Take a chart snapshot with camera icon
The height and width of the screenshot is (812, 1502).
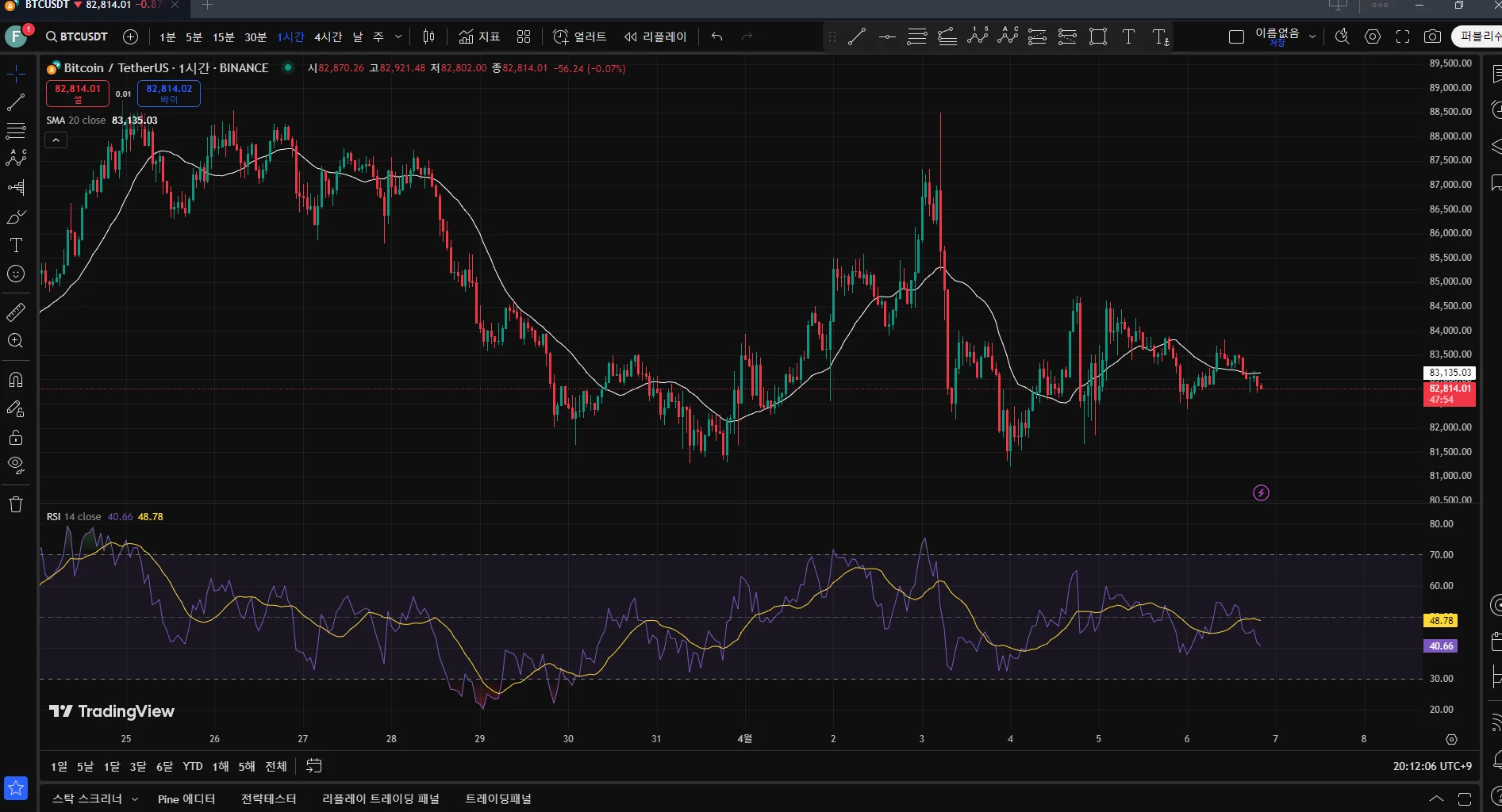1432,36
